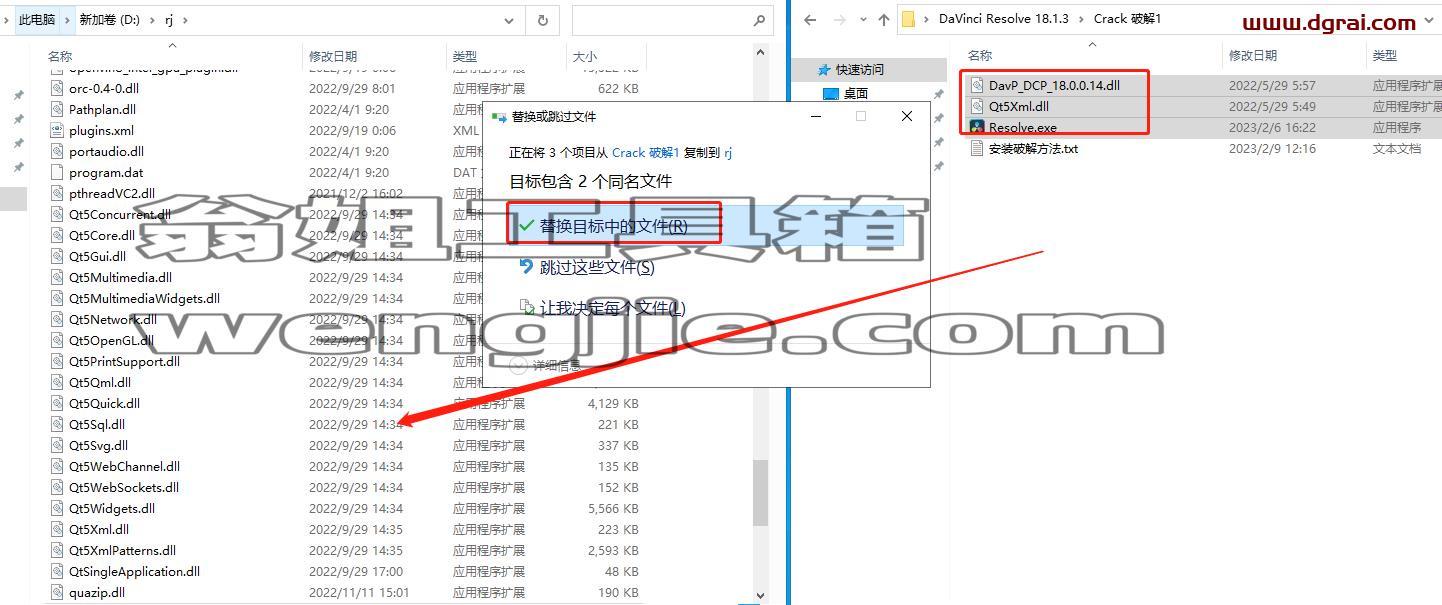Go up one folder level in right window
Image resolution: width=1442 pixels, height=605 pixels.
tap(883, 19)
